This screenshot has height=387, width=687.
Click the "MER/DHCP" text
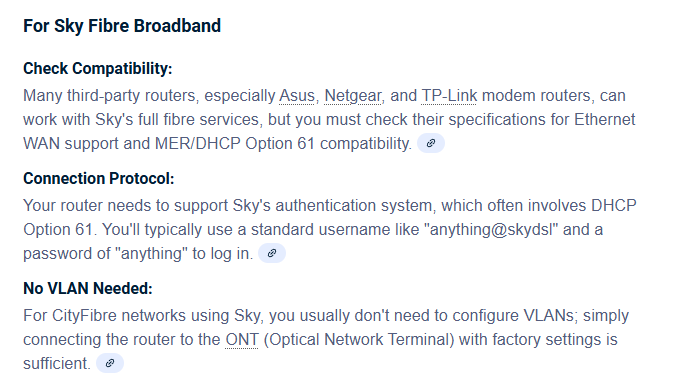coord(198,144)
